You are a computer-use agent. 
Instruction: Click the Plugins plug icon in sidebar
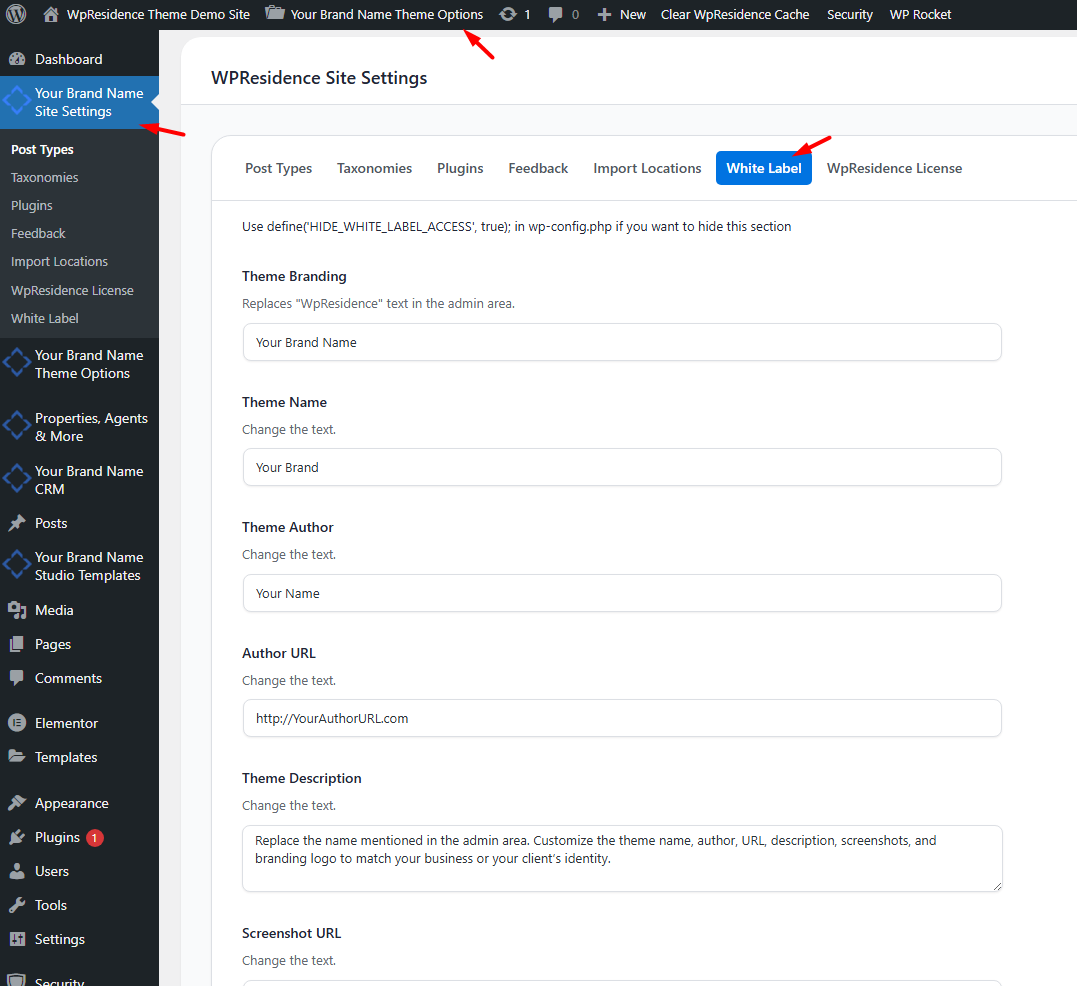coord(17,837)
